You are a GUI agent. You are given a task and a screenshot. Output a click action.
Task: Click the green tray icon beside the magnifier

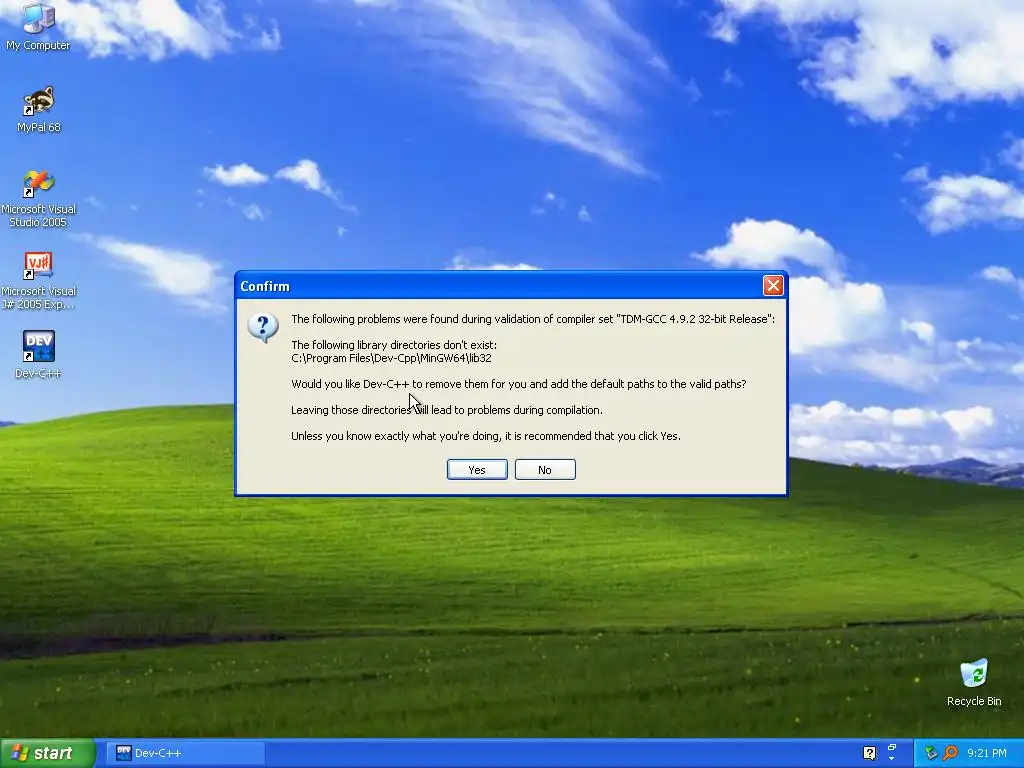[x=931, y=753]
